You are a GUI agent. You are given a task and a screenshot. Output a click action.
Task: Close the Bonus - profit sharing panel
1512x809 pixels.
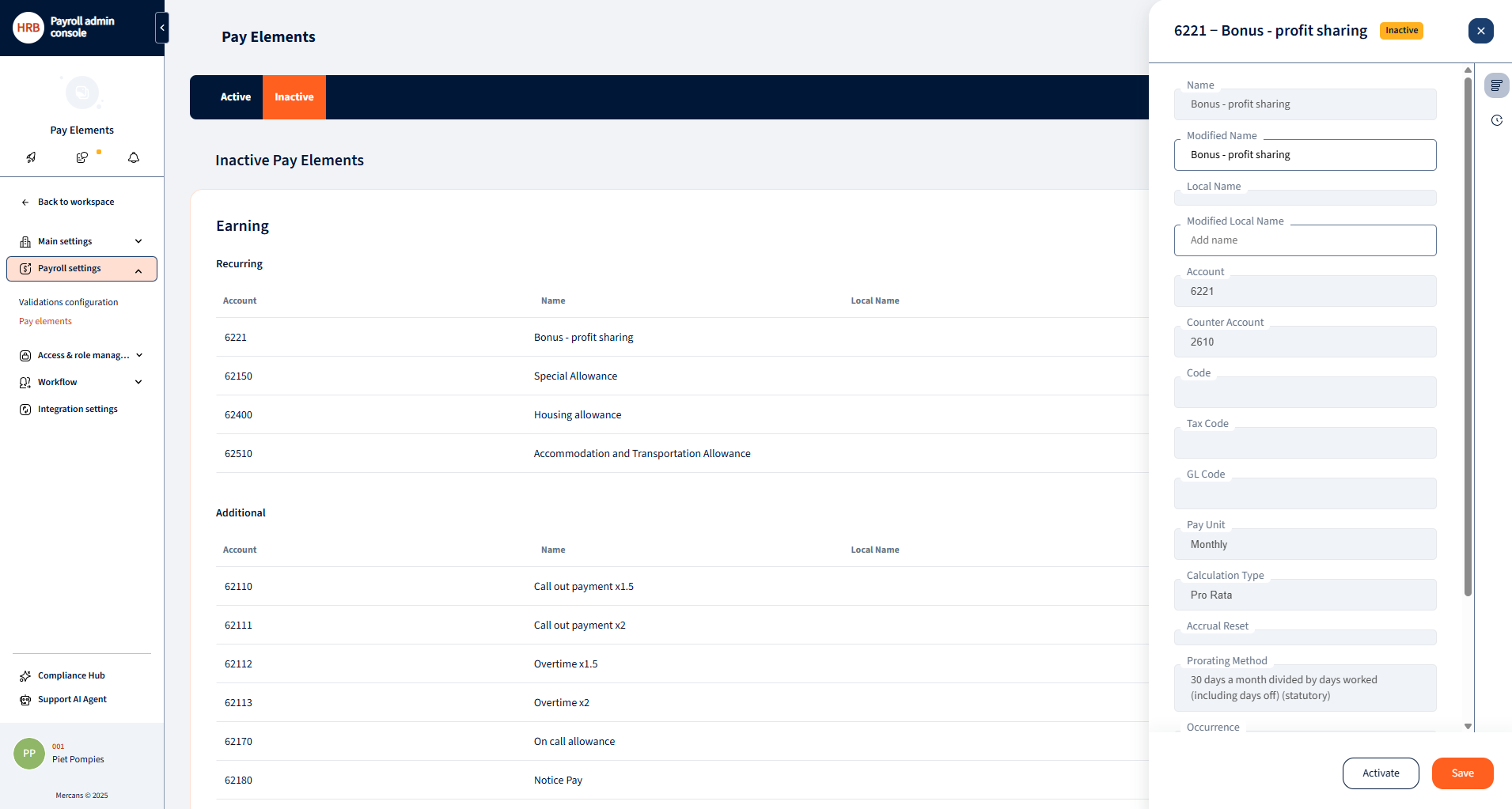[1480, 31]
